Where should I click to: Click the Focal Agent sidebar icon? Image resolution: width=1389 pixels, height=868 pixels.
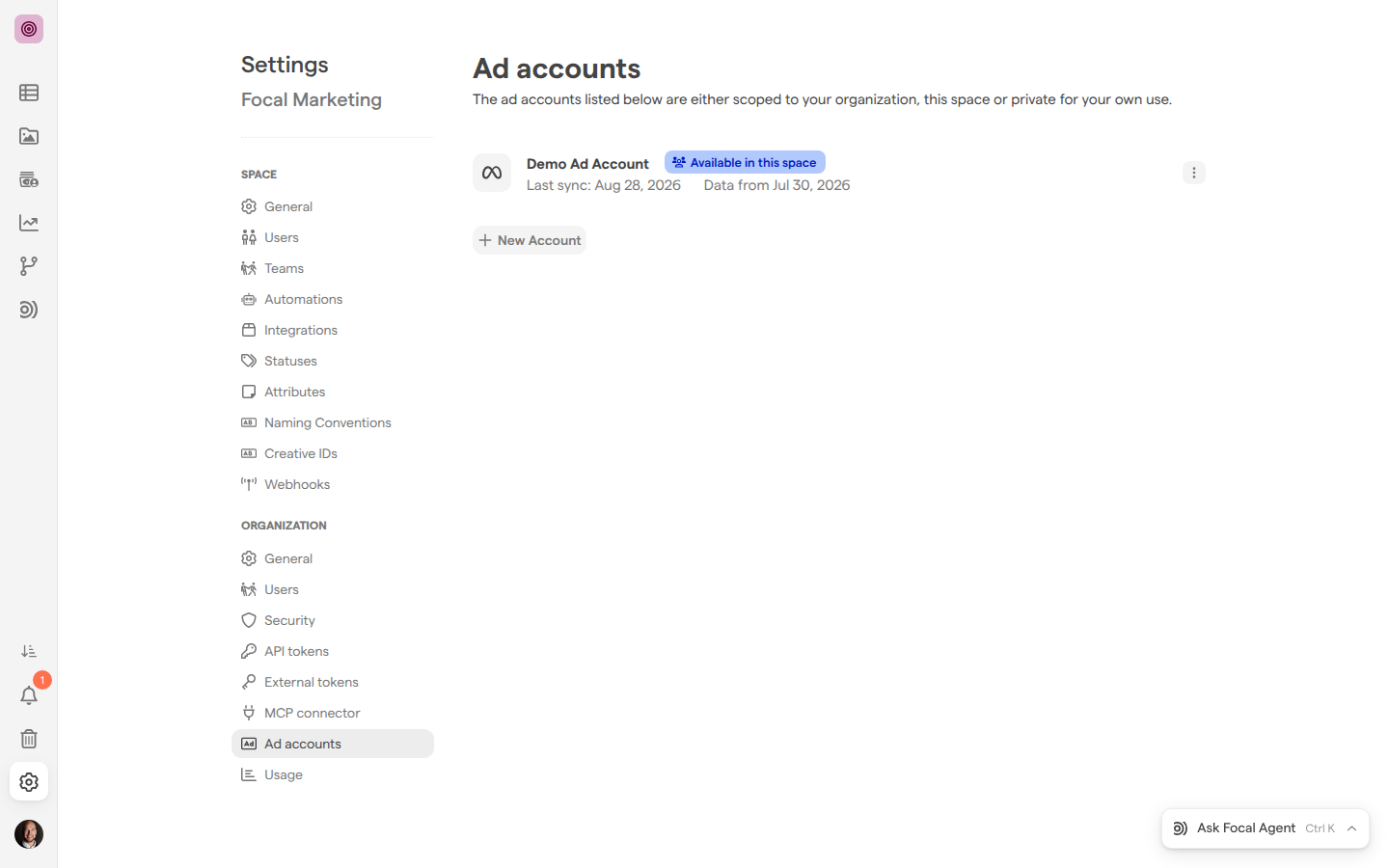click(x=29, y=310)
